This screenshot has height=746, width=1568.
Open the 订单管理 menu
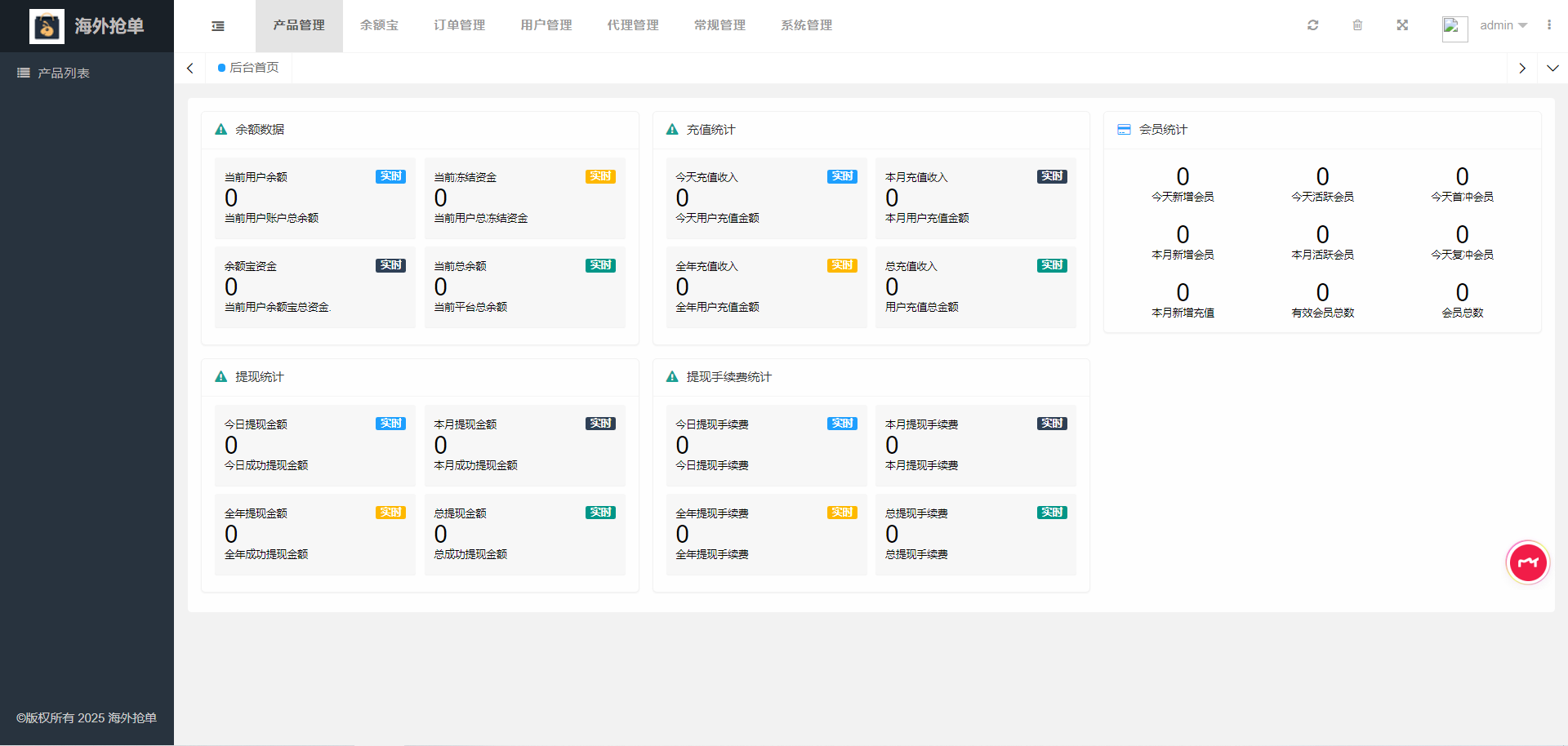(x=459, y=25)
